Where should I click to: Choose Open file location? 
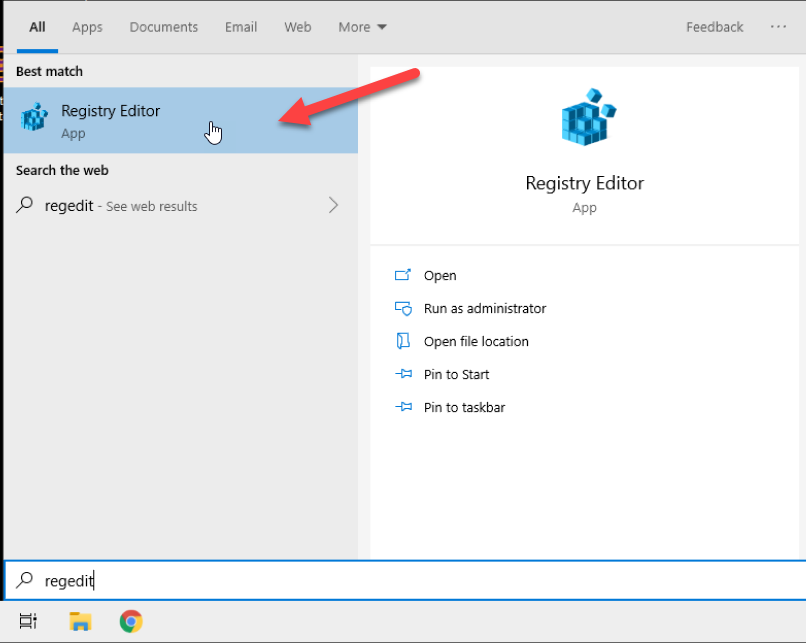(476, 341)
